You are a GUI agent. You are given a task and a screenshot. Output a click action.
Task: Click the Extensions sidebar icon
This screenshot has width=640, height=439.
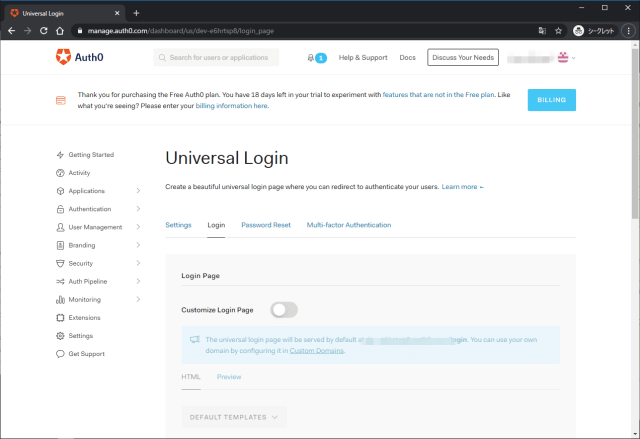[x=60, y=318]
